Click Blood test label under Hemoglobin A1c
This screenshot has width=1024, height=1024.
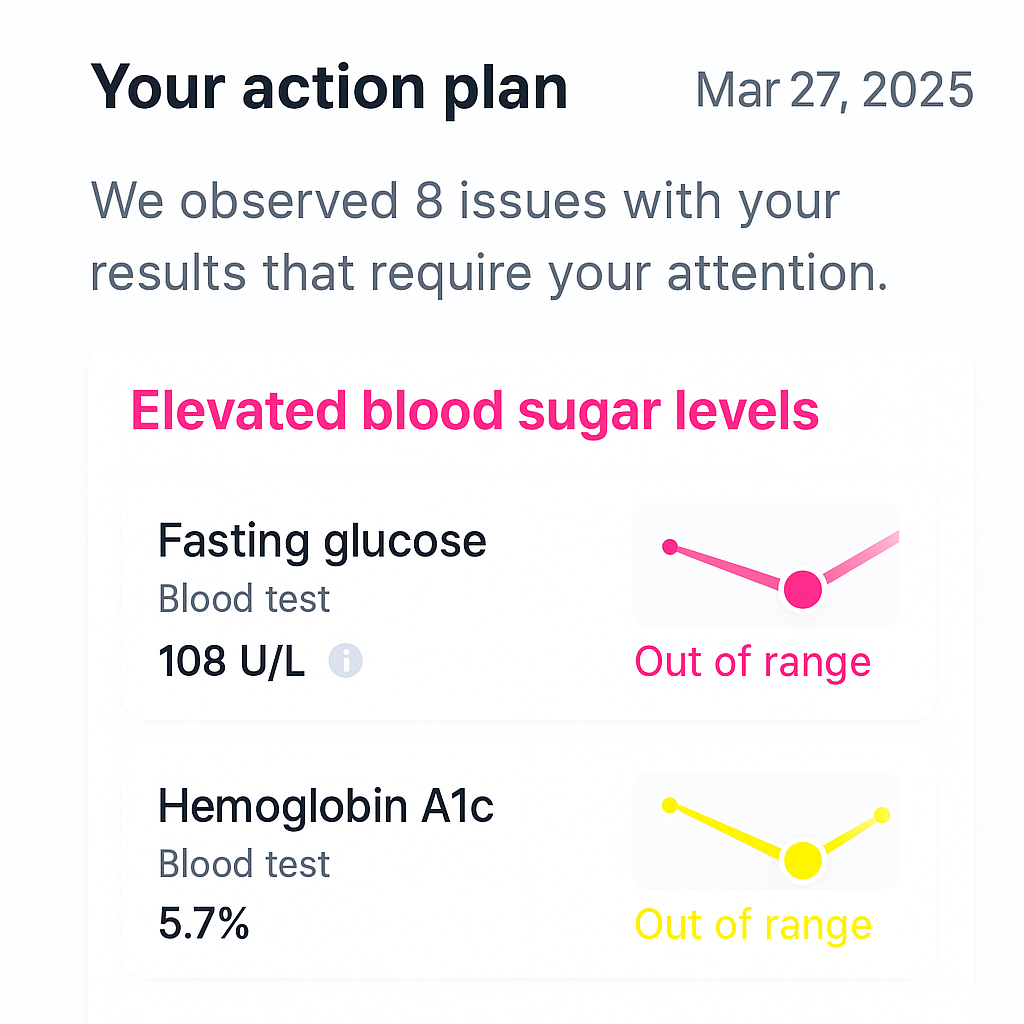pyautogui.click(x=244, y=864)
